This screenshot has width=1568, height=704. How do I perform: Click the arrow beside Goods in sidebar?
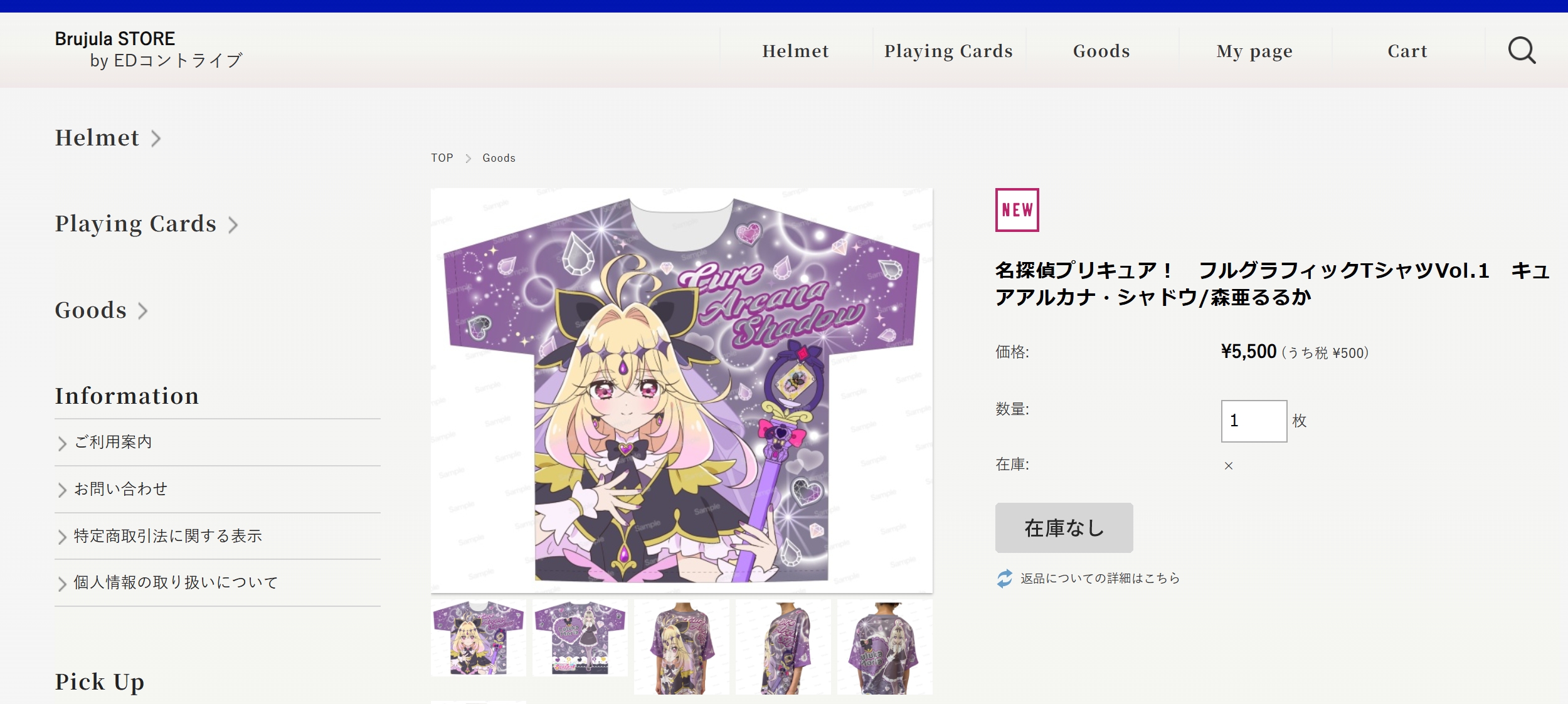143,310
